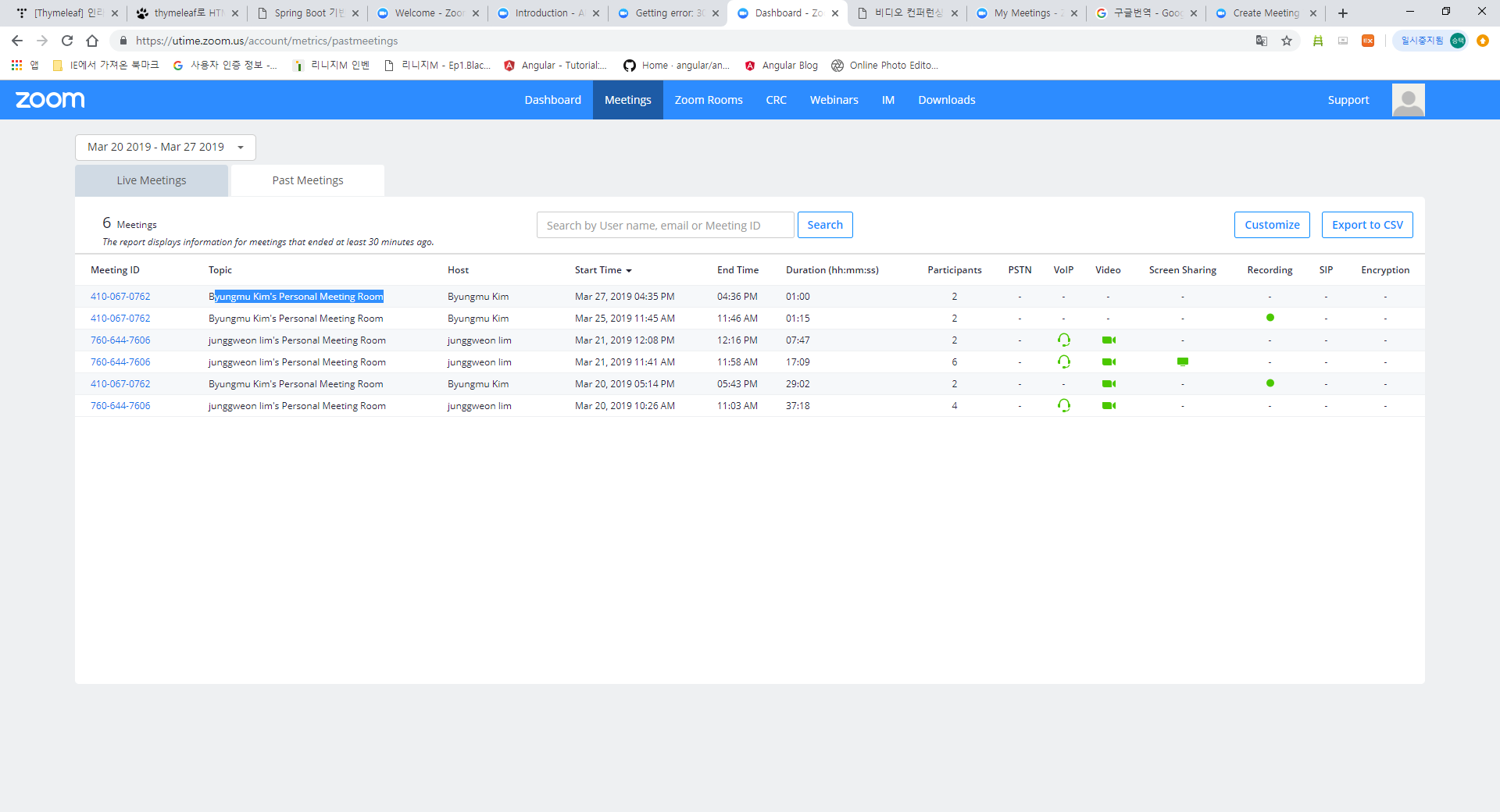Click the VoIP headset icon for the 11:41 AM meeting
This screenshot has width=1500, height=812.
1063,361
